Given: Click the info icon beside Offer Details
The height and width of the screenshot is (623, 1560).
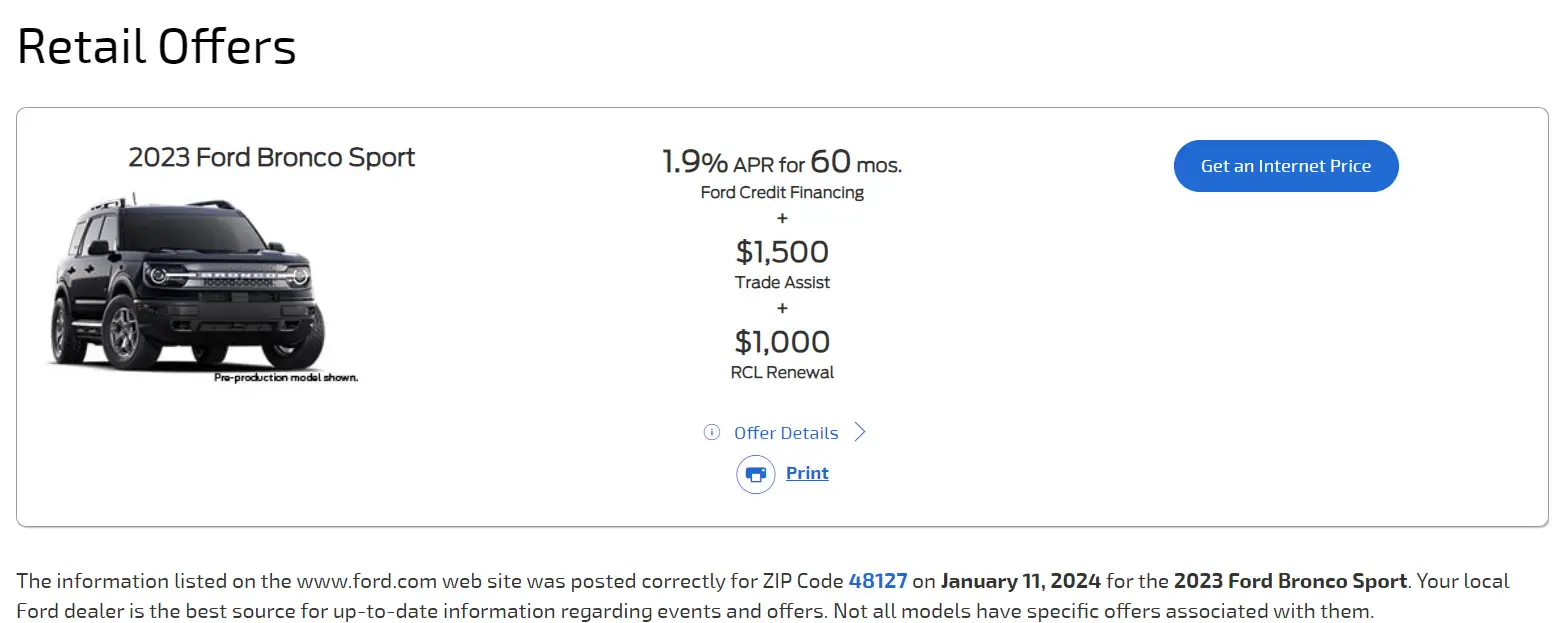Looking at the screenshot, I should 712,432.
